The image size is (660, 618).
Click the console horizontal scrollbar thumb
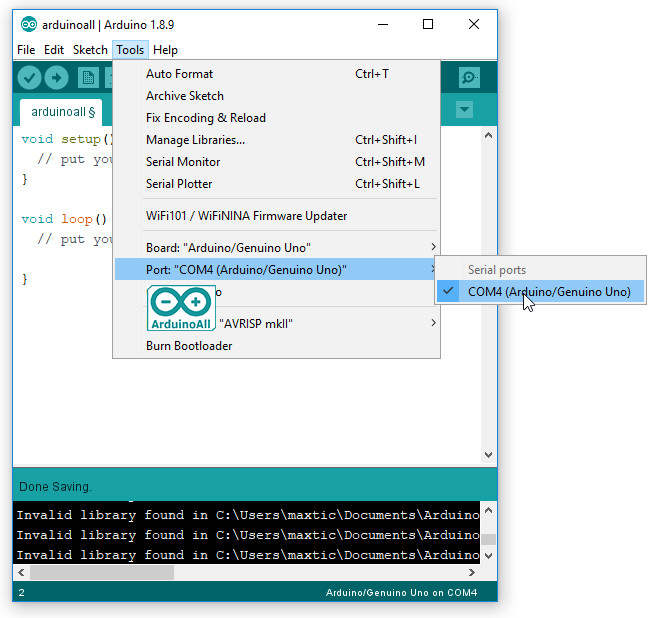click(101, 573)
